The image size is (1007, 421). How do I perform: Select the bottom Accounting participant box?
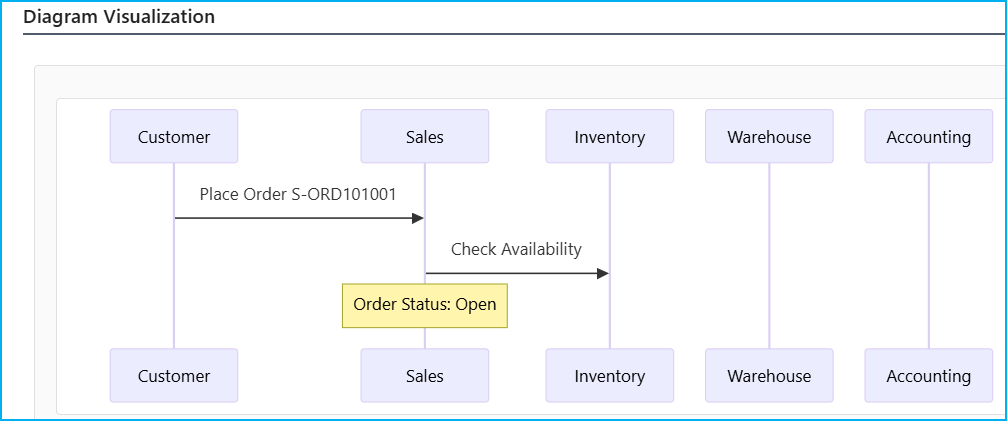click(x=928, y=376)
